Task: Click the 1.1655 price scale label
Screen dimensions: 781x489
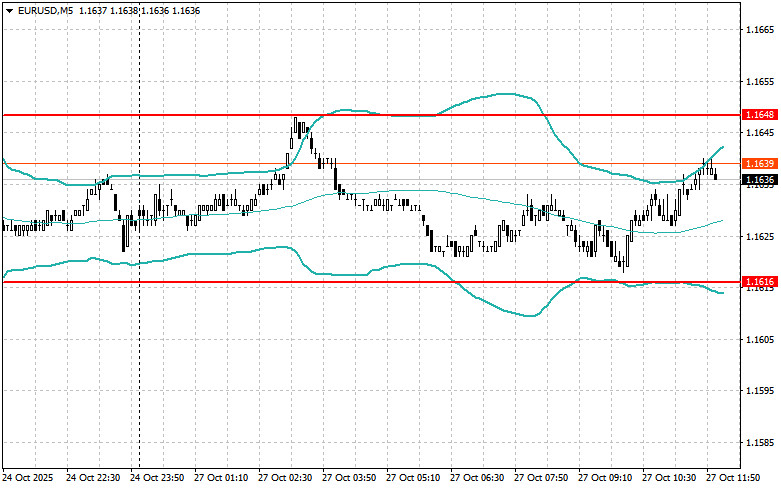Action: pos(760,81)
